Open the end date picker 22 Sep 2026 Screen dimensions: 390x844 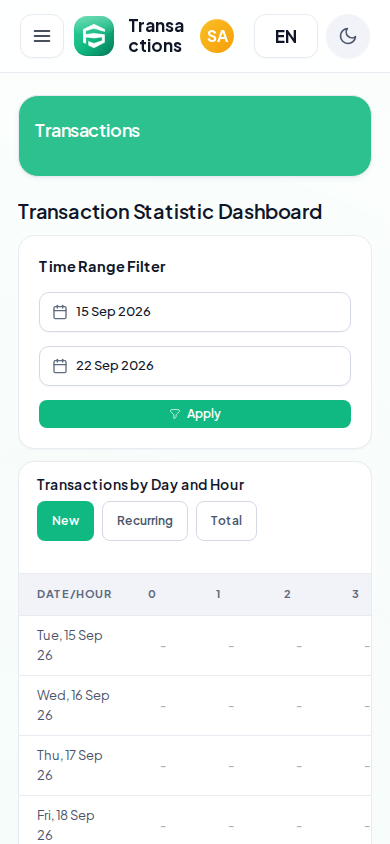(x=195, y=366)
